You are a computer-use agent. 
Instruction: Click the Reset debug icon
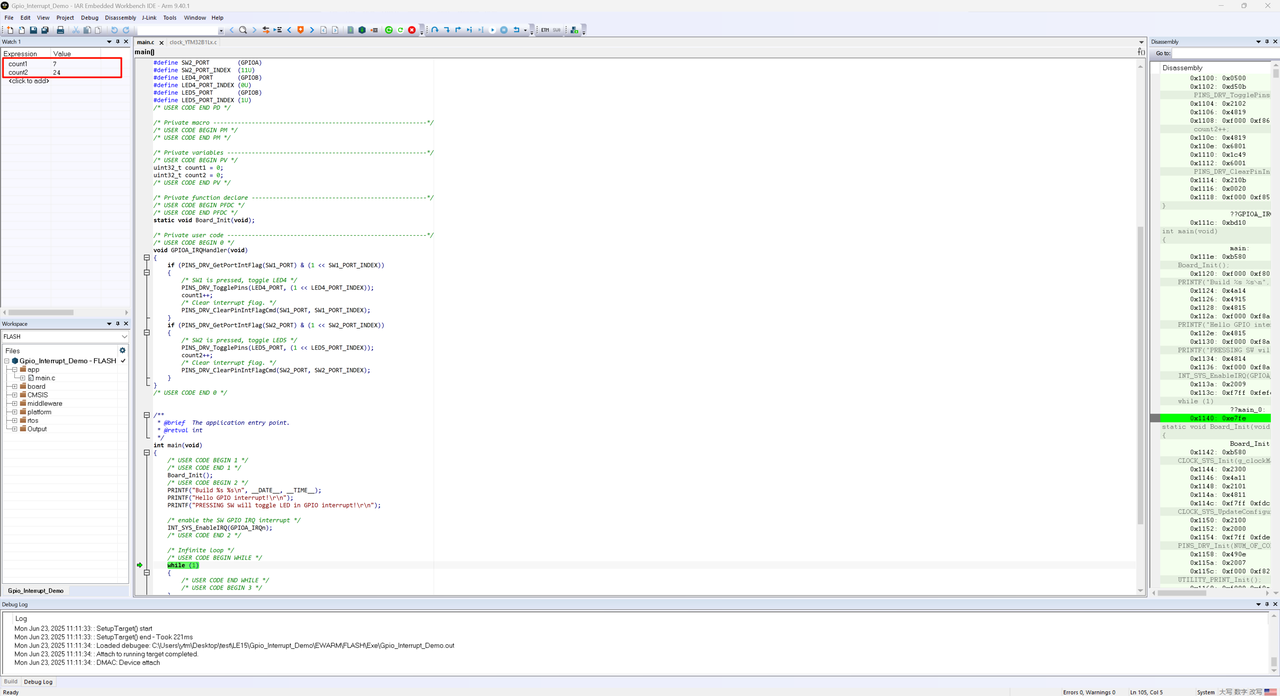point(516,30)
